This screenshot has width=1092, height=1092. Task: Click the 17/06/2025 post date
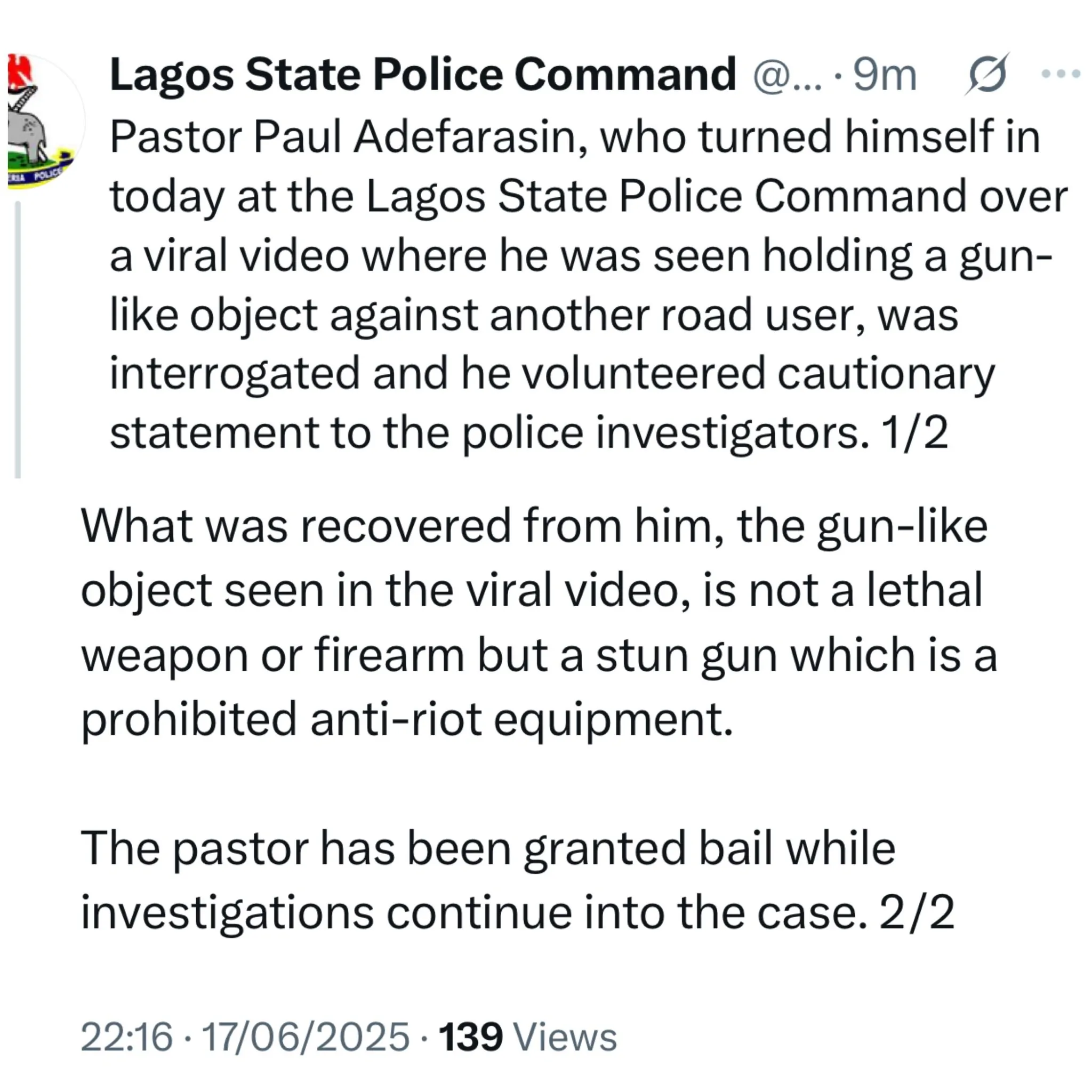click(x=305, y=1037)
